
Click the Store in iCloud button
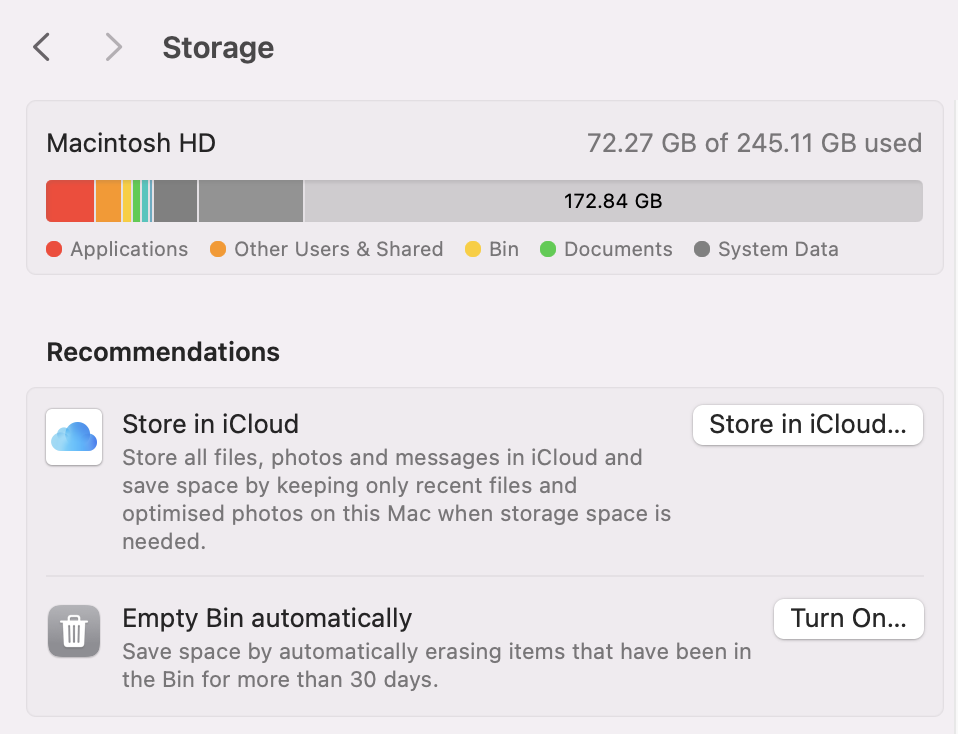807,424
